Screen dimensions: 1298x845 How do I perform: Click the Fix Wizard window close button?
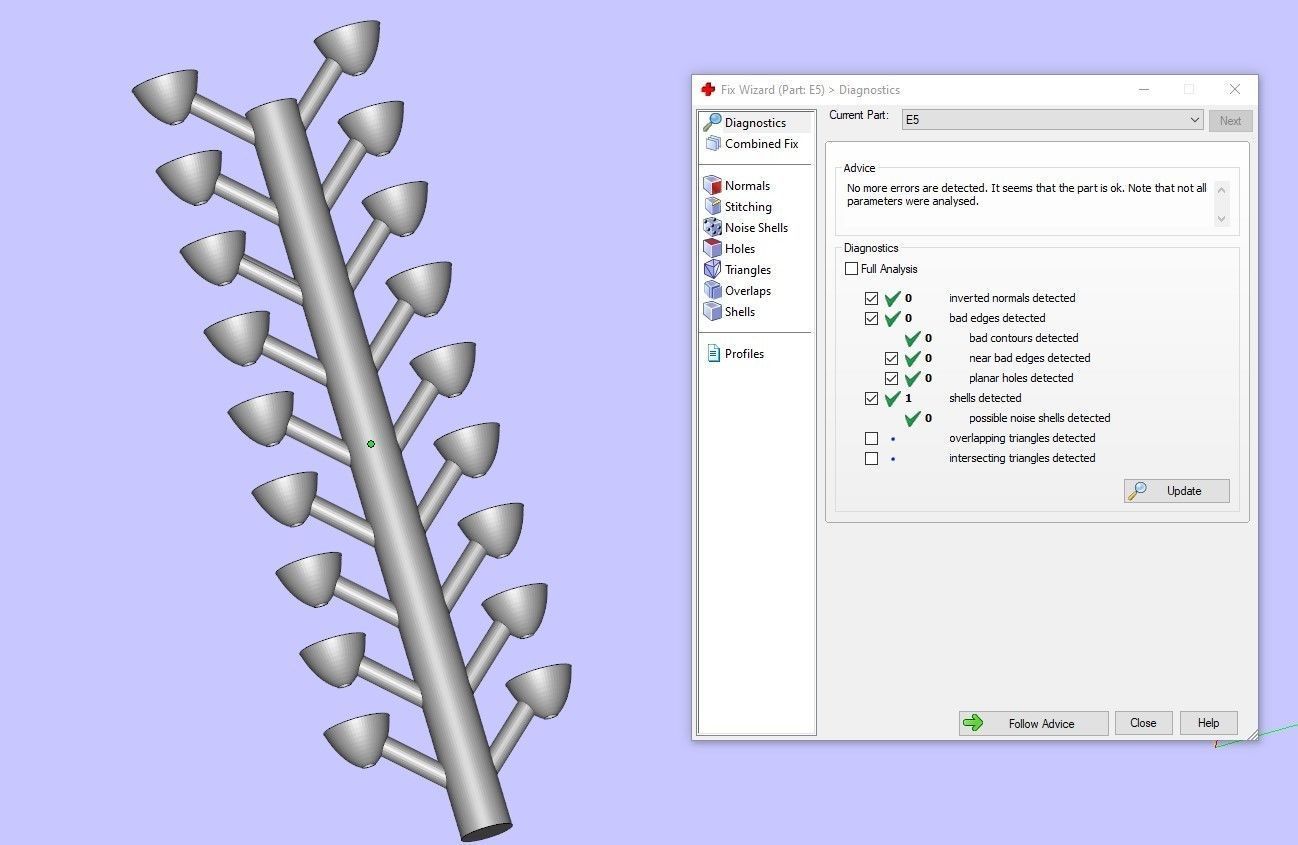pos(1236,89)
